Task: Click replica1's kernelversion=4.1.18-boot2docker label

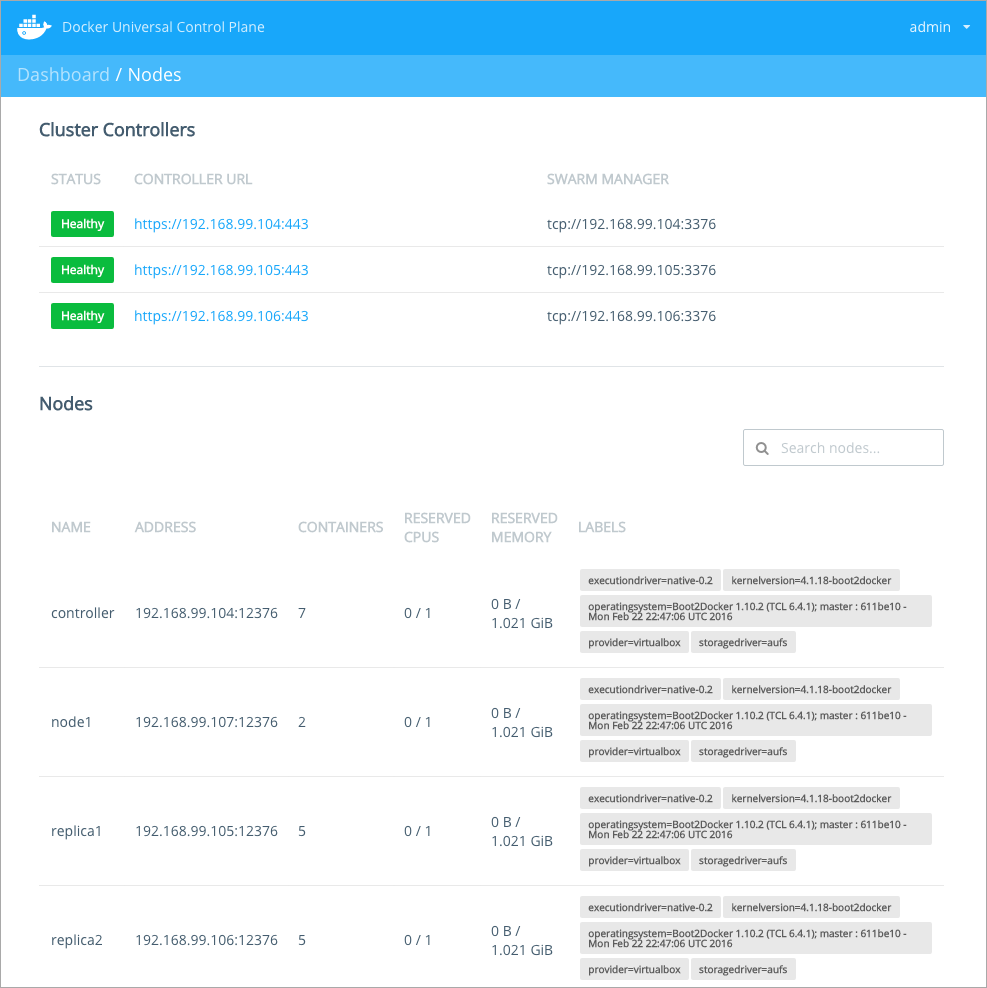Action: [x=811, y=798]
